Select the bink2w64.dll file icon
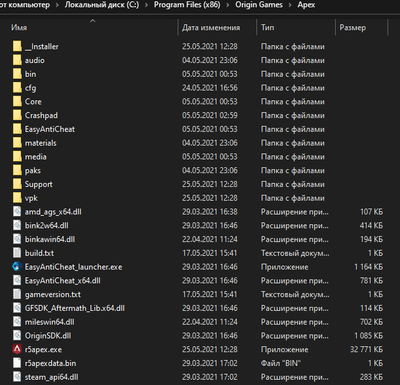 click(x=17, y=225)
